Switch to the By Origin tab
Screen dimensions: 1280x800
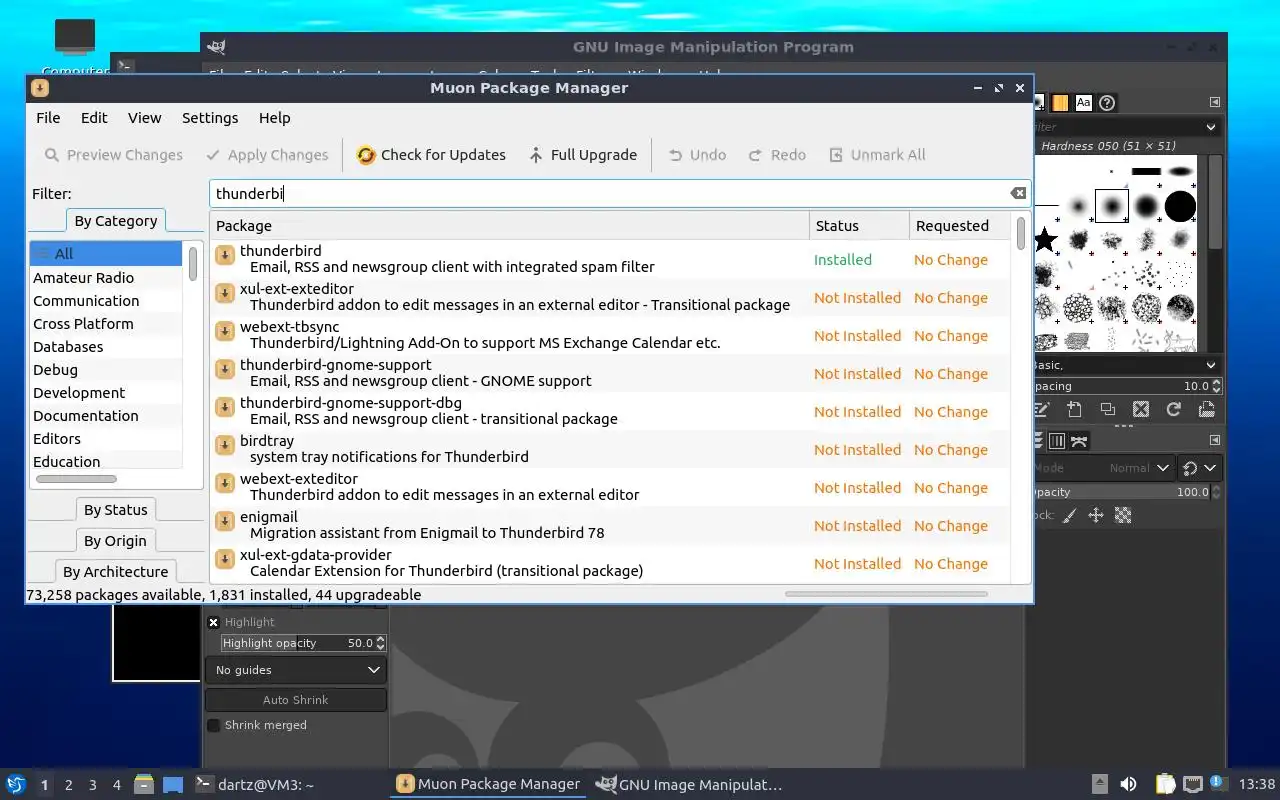(115, 541)
